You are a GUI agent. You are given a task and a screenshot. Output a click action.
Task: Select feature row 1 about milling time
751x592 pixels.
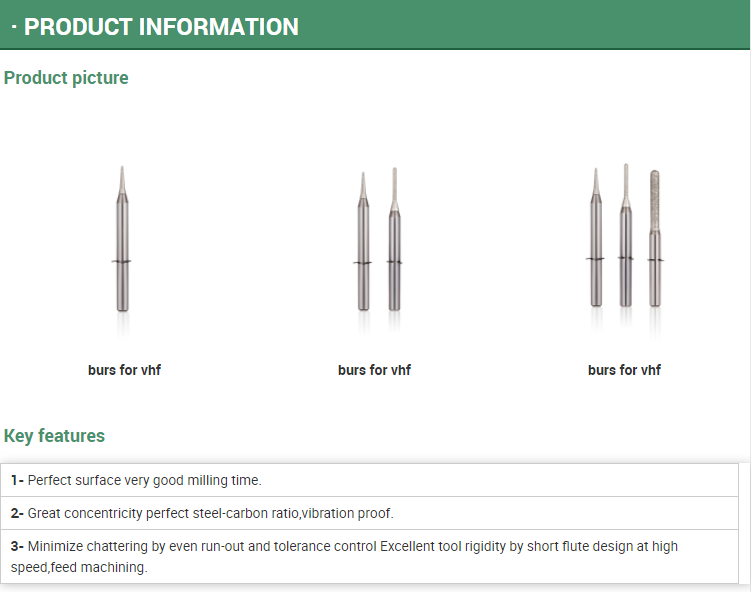(369, 480)
